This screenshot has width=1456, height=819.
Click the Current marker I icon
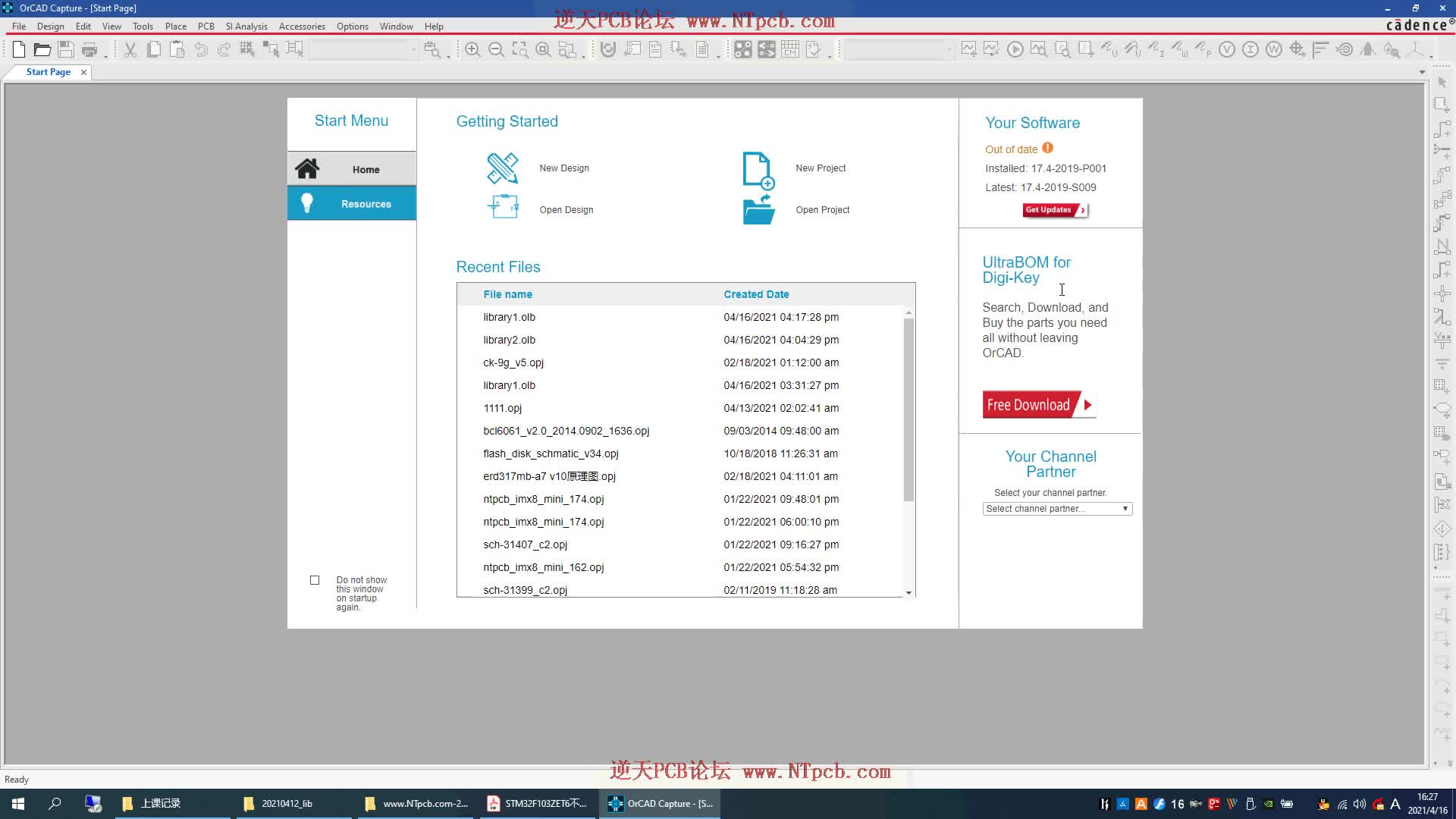click(1250, 50)
